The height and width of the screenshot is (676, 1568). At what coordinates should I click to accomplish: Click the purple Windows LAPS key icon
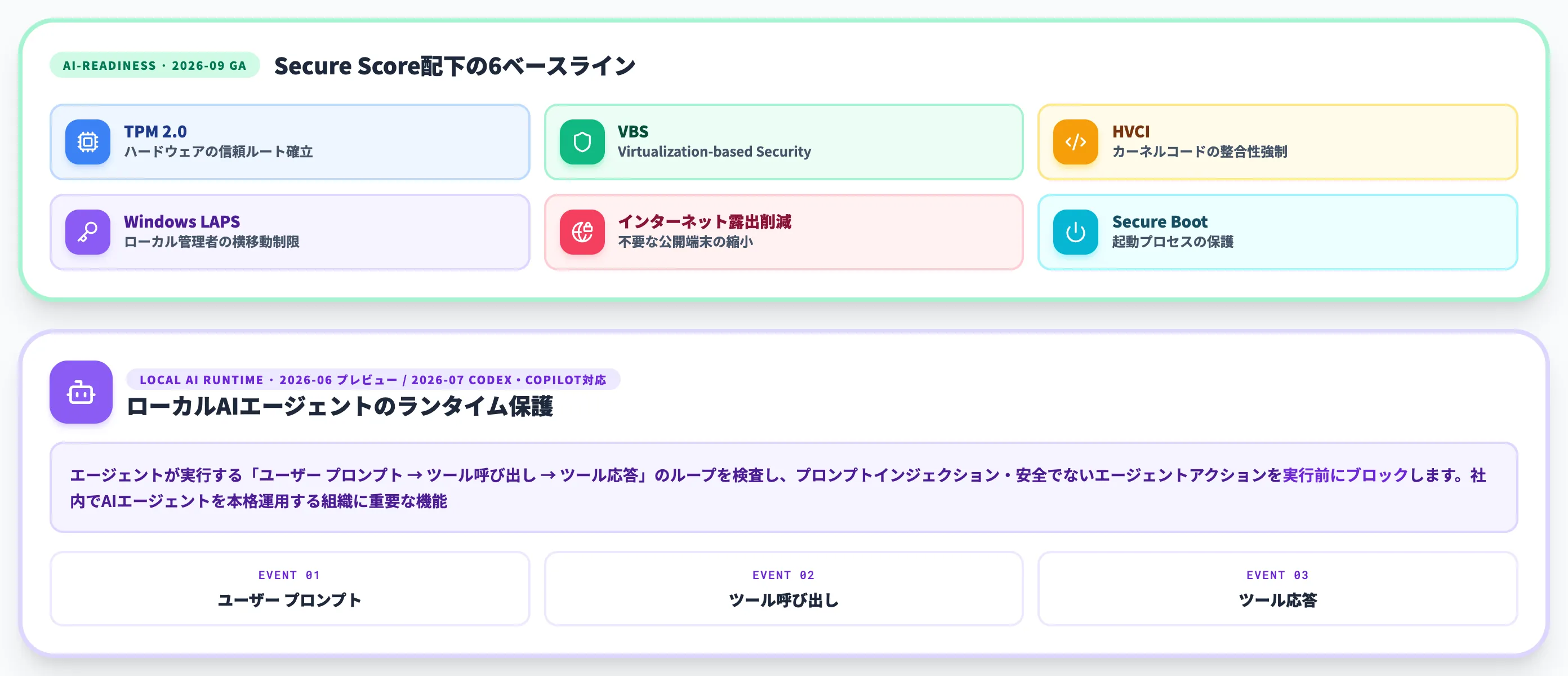point(88,232)
